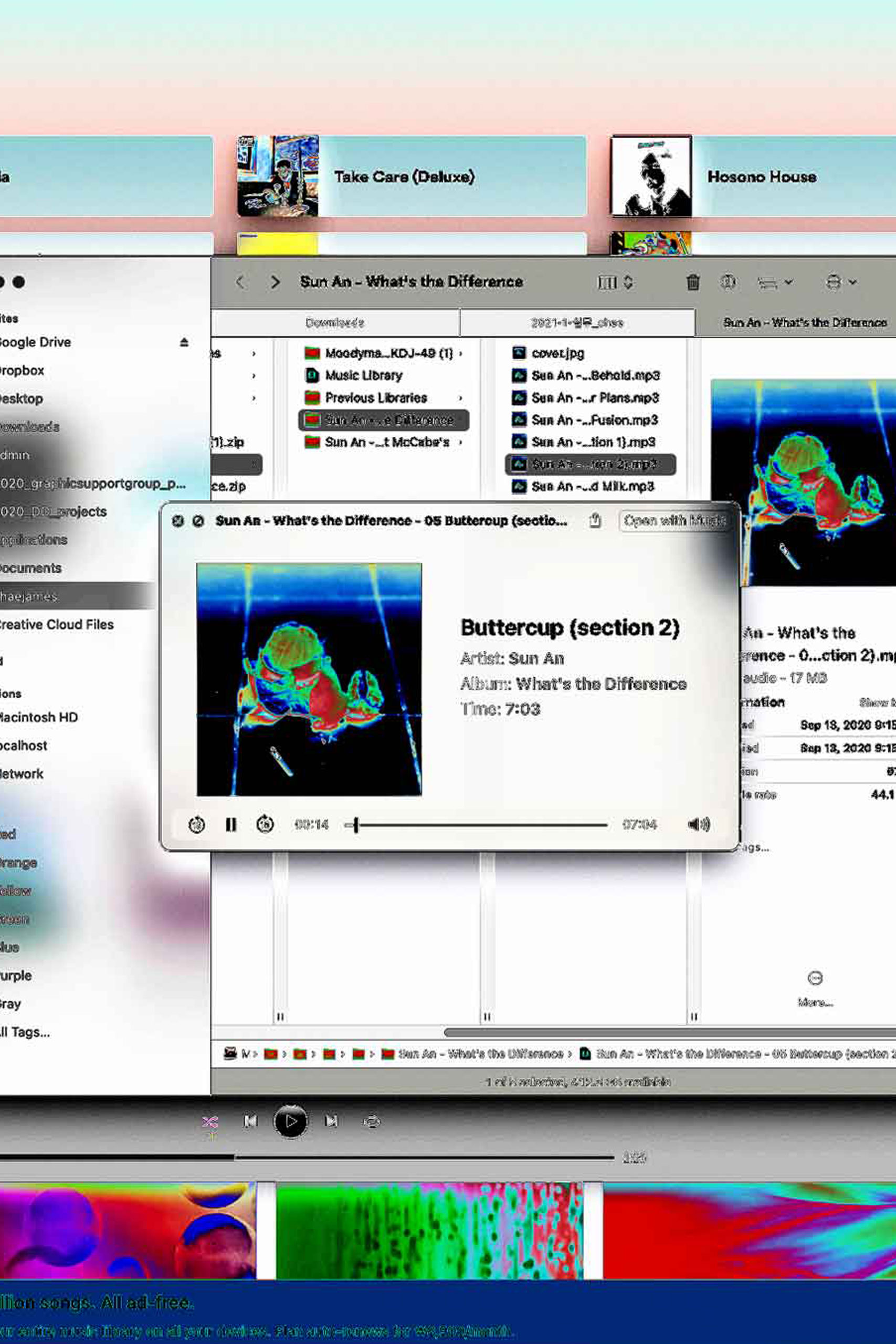Click Open with Music button
The width and height of the screenshot is (896, 1344).
pos(674,521)
